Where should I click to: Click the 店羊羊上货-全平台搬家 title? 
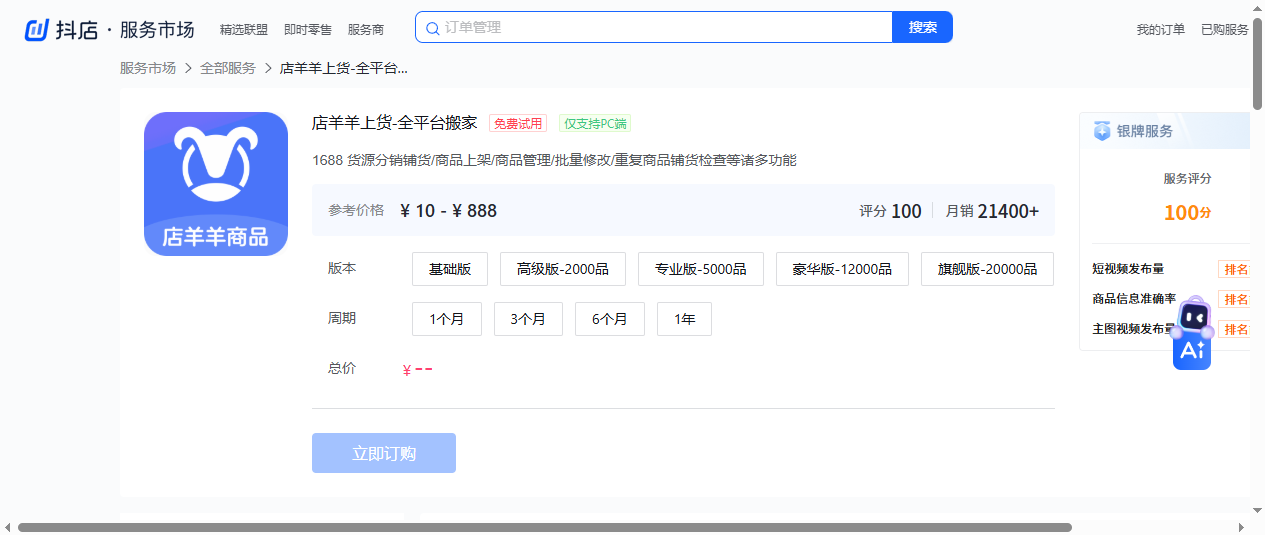coord(395,123)
